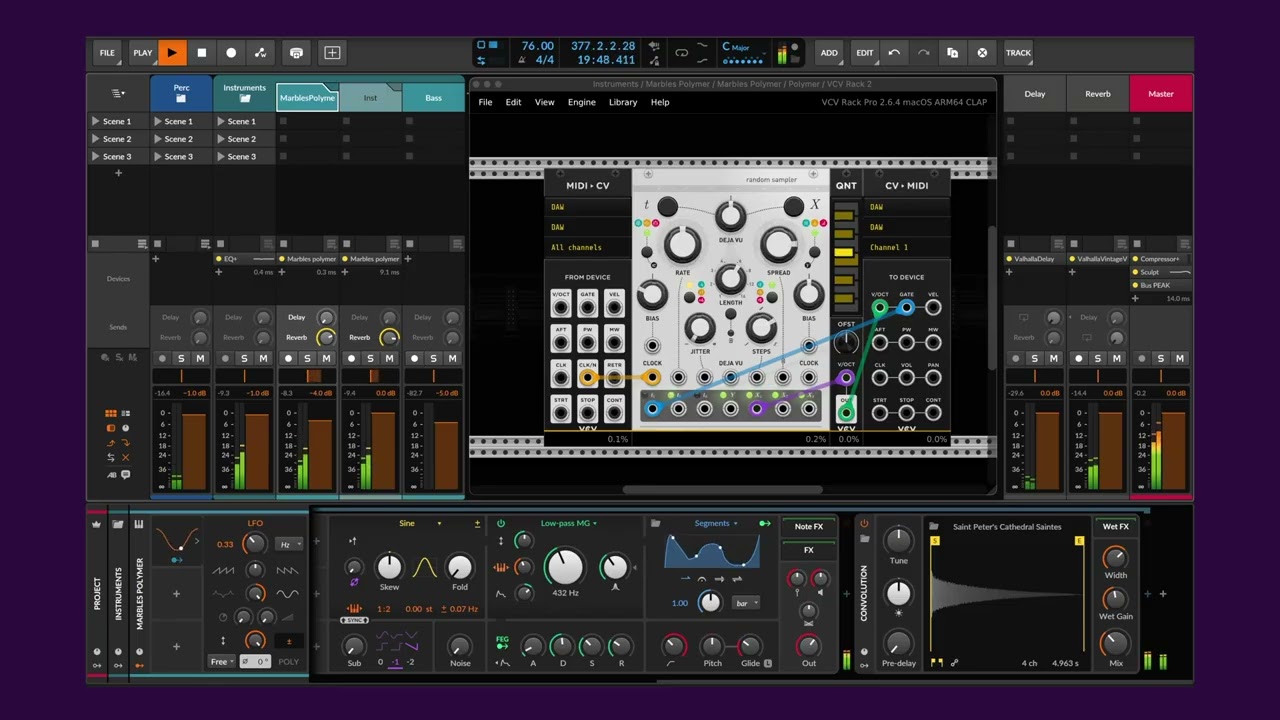Browse impulse folder beside Saint Peter's Cathedral
This screenshot has height=720, width=1280.
click(x=933, y=527)
